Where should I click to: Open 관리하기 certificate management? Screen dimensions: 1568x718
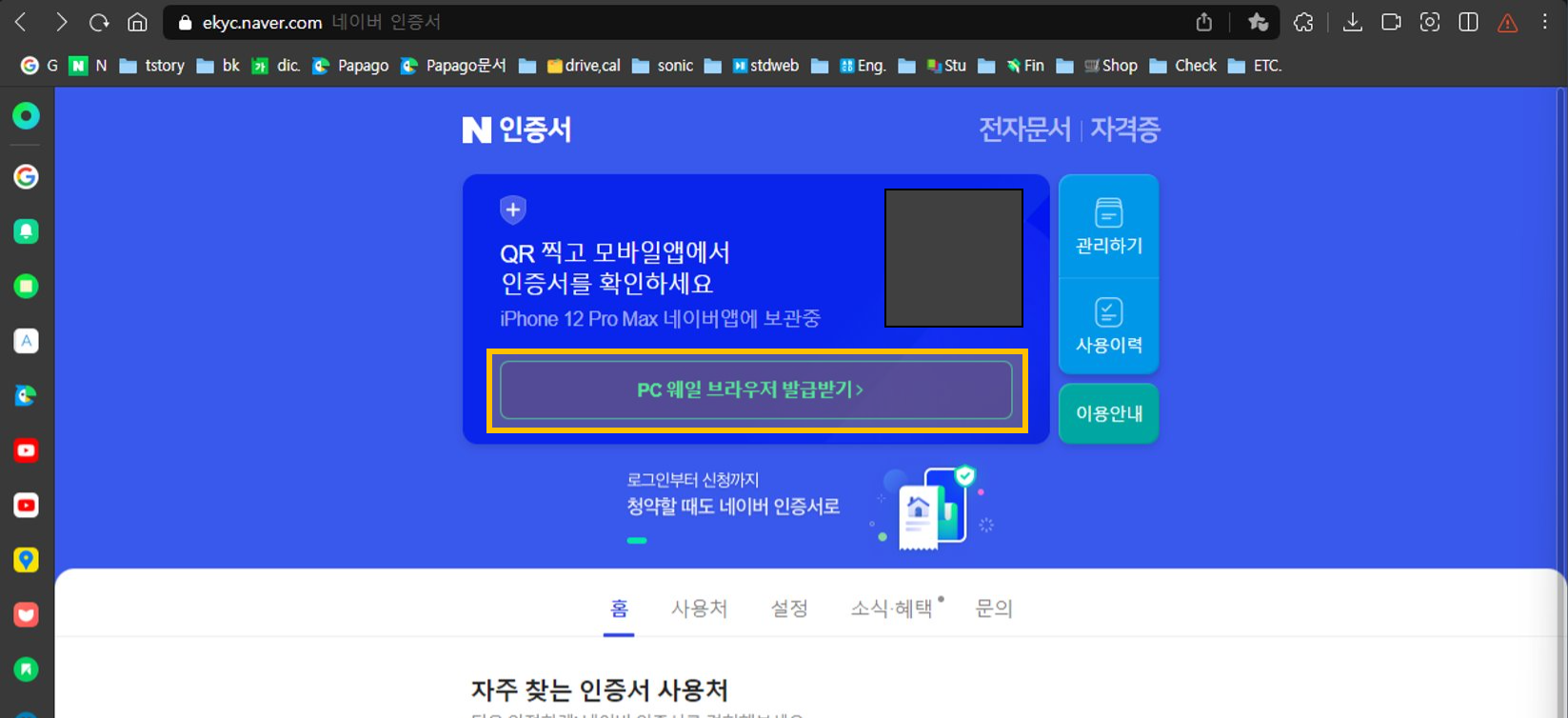point(1109,227)
